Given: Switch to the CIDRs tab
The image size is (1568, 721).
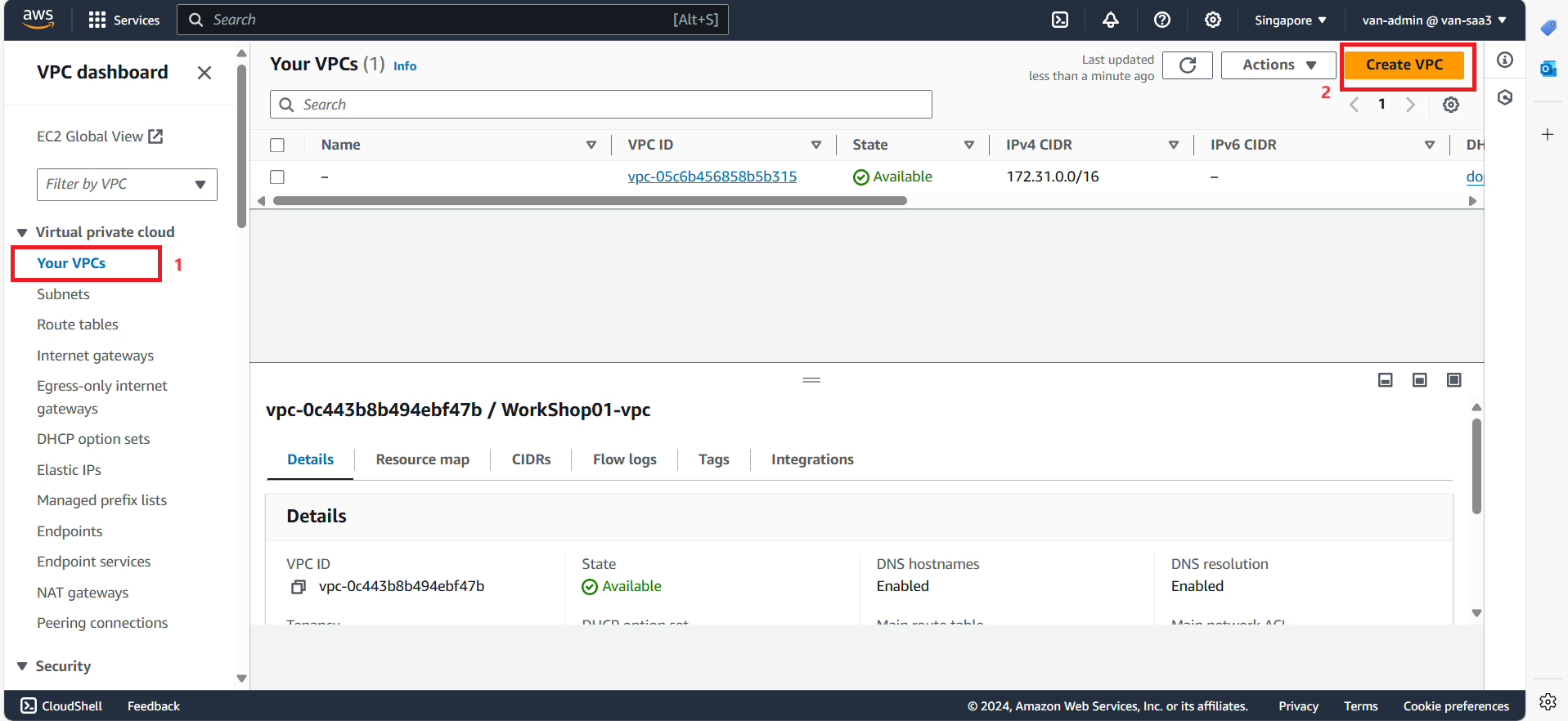Looking at the screenshot, I should [x=531, y=459].
